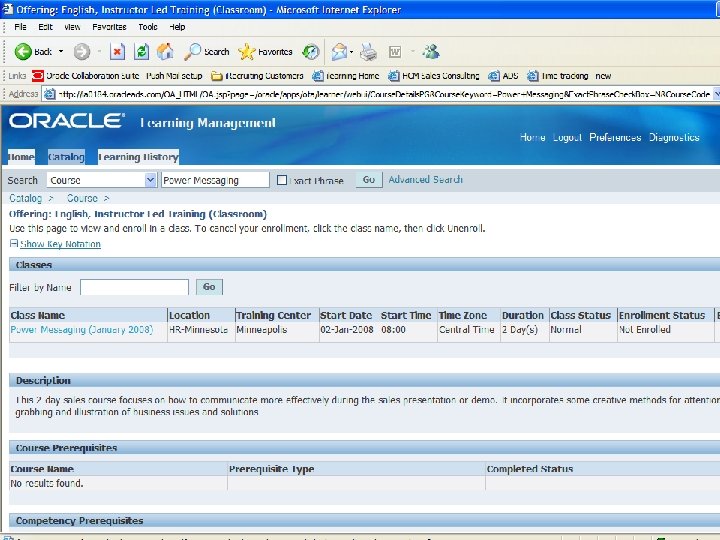Image resolution: width=720 pixels, height=540 pixels.
Task: Open the Messenger people icon
Action: tap(431, 51)
